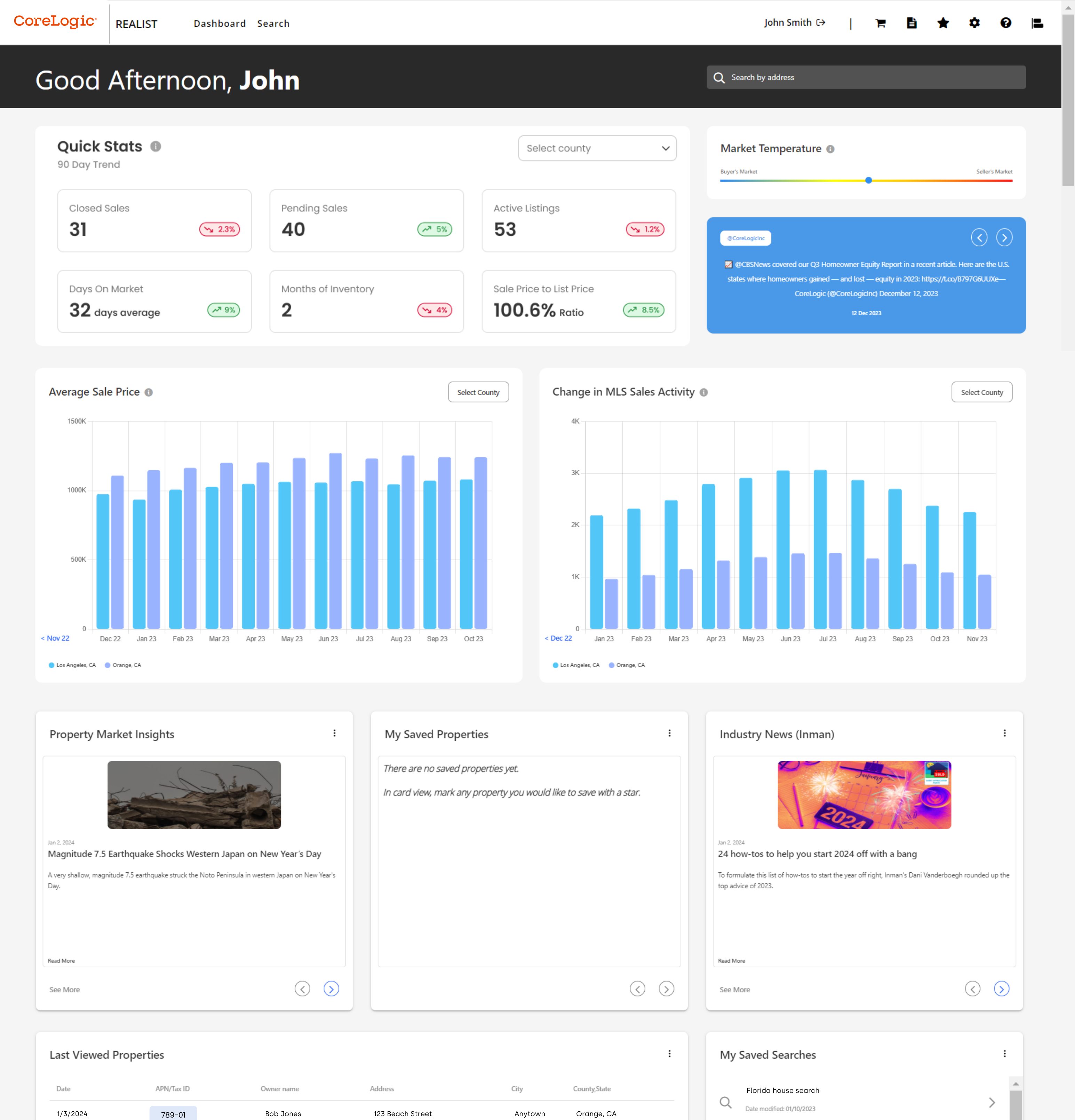1075x1120 pixels.
Task: Click the Market Temperature slider handle
Action: (868, 180)
